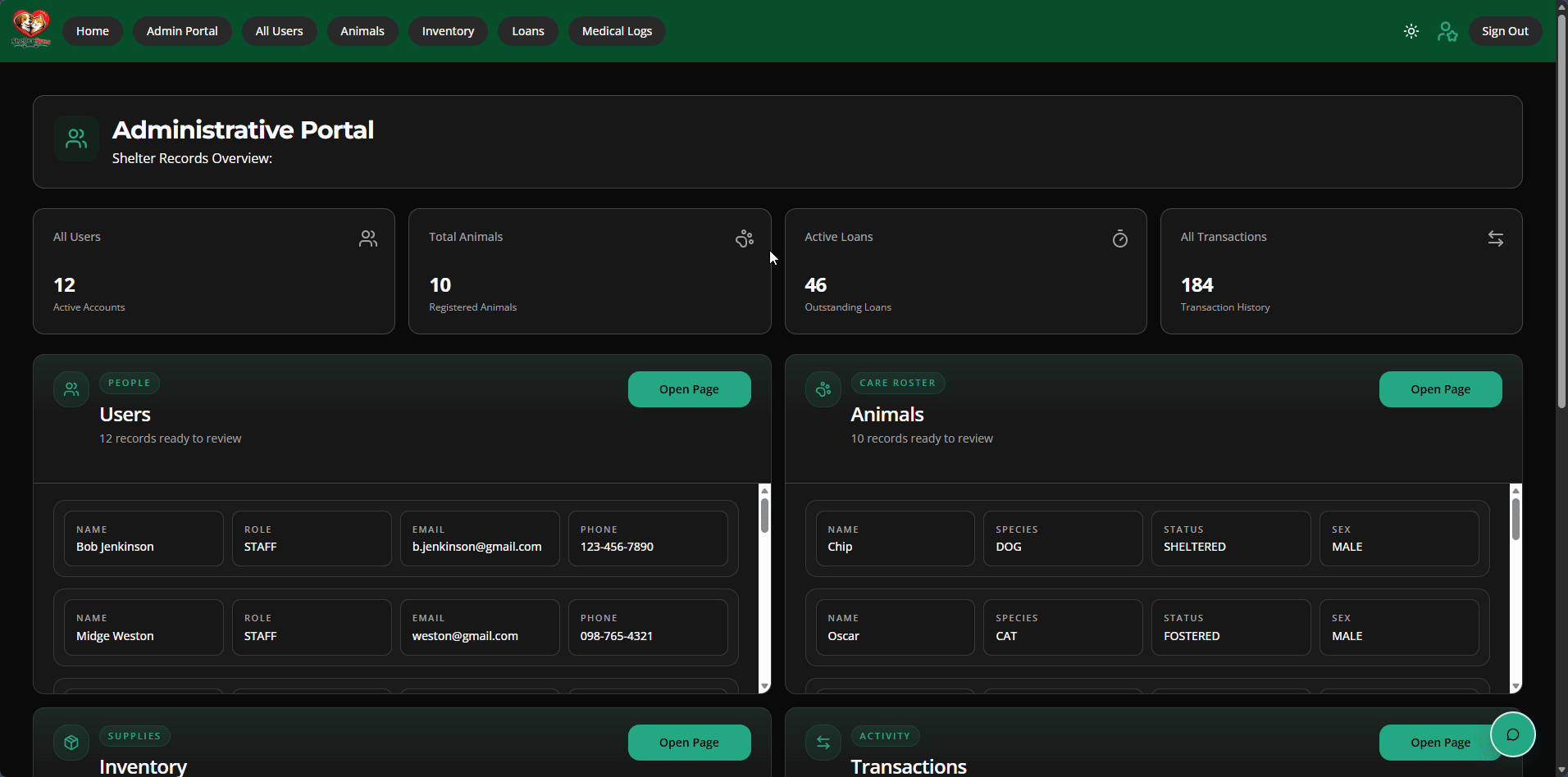The height and width of the screenshot is (777, 1568).
Task: Navigate to All Users
Action: [x=279, y=31]
